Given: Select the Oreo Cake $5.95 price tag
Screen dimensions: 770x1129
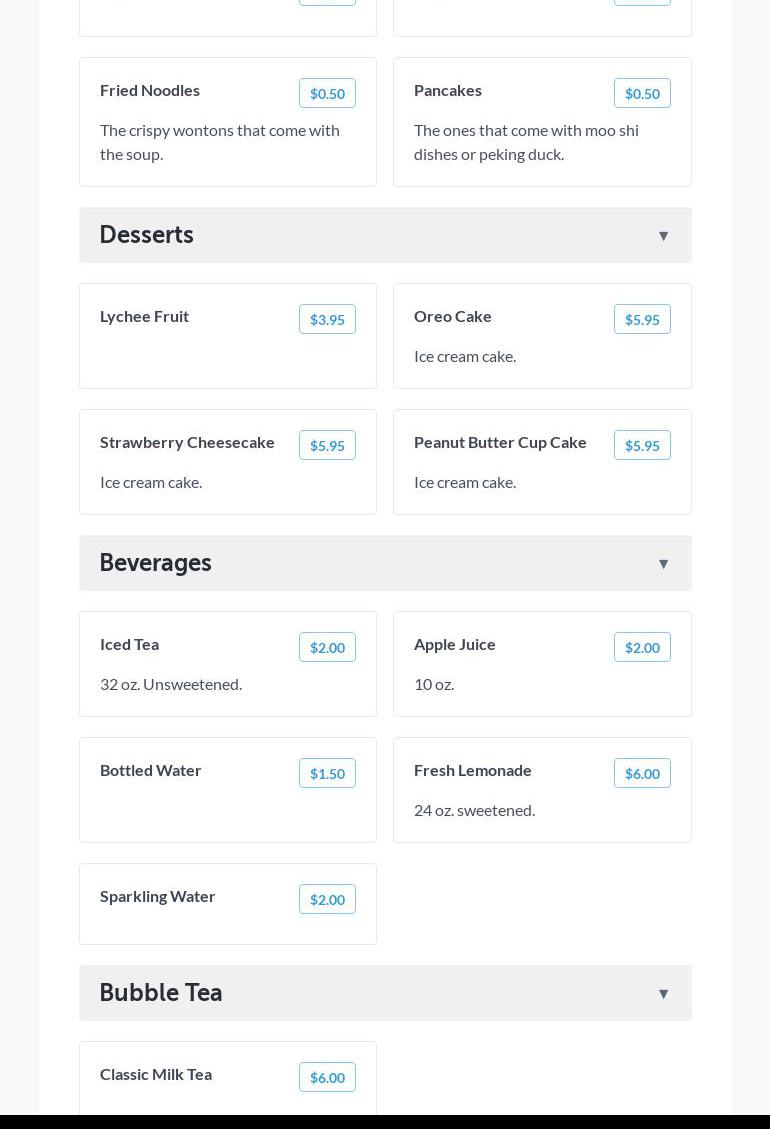Looking at the screenshot, I should [x=642, y=319].
